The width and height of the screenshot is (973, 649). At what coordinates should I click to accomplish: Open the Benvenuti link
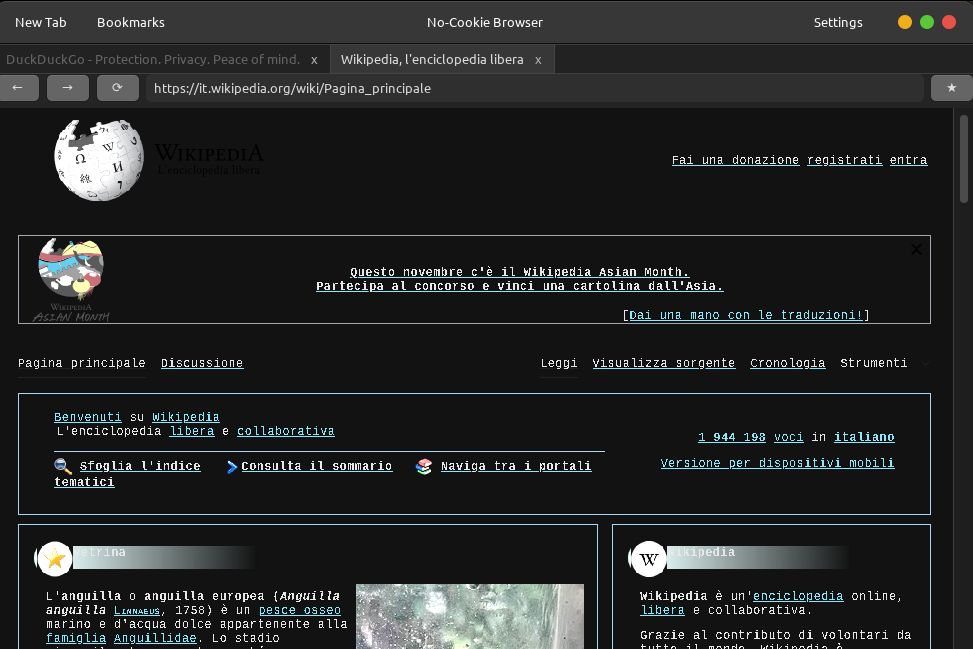[x=87, y=417]
